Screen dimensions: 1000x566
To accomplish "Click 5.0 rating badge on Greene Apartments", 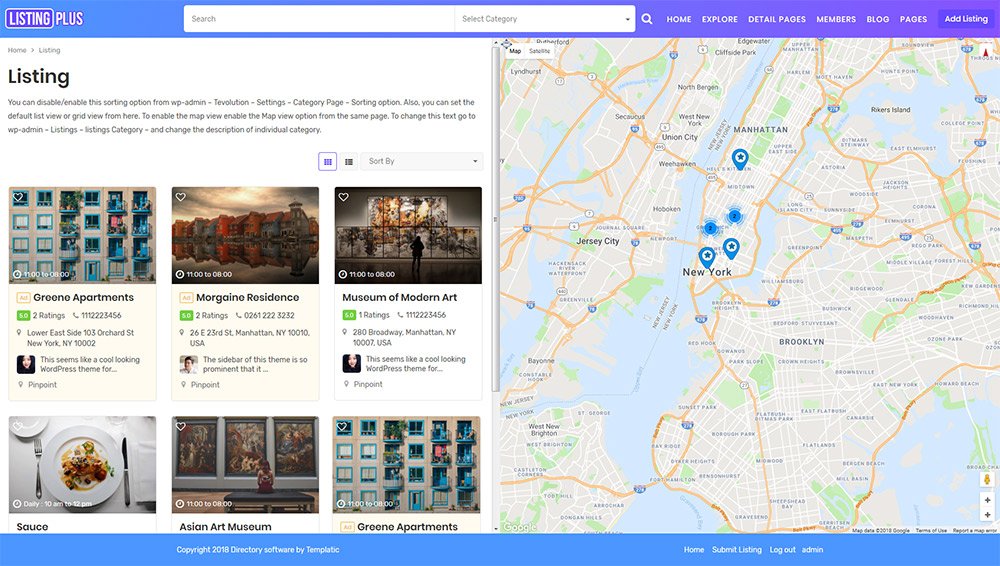I will [23, 315].
